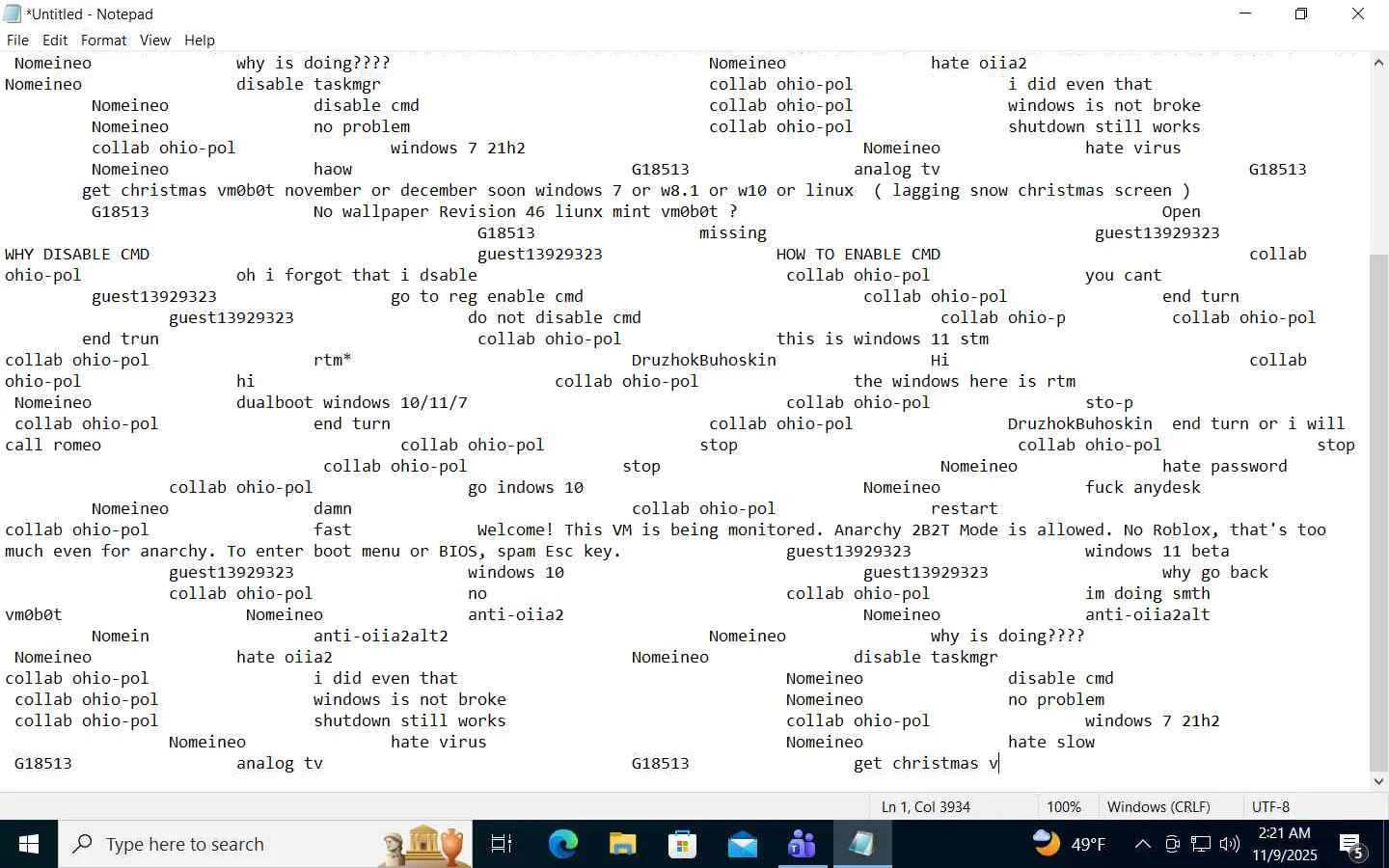Click the text 'sto-p'

coord(1109,403)
